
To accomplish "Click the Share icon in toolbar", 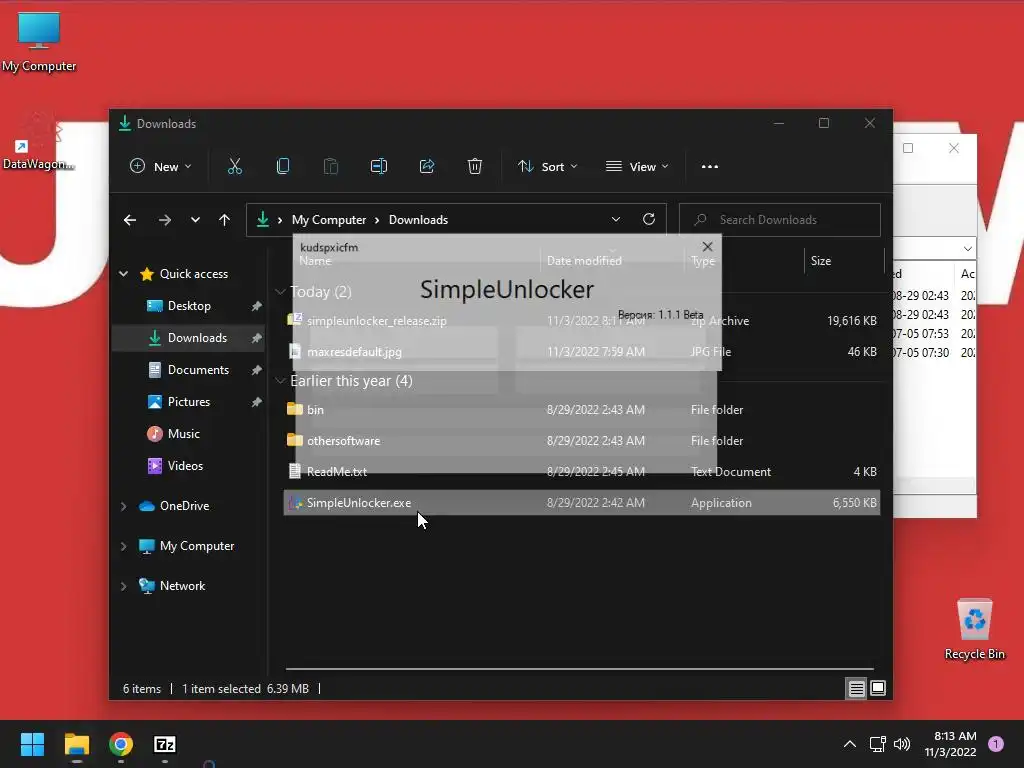I will click(427, 167).
